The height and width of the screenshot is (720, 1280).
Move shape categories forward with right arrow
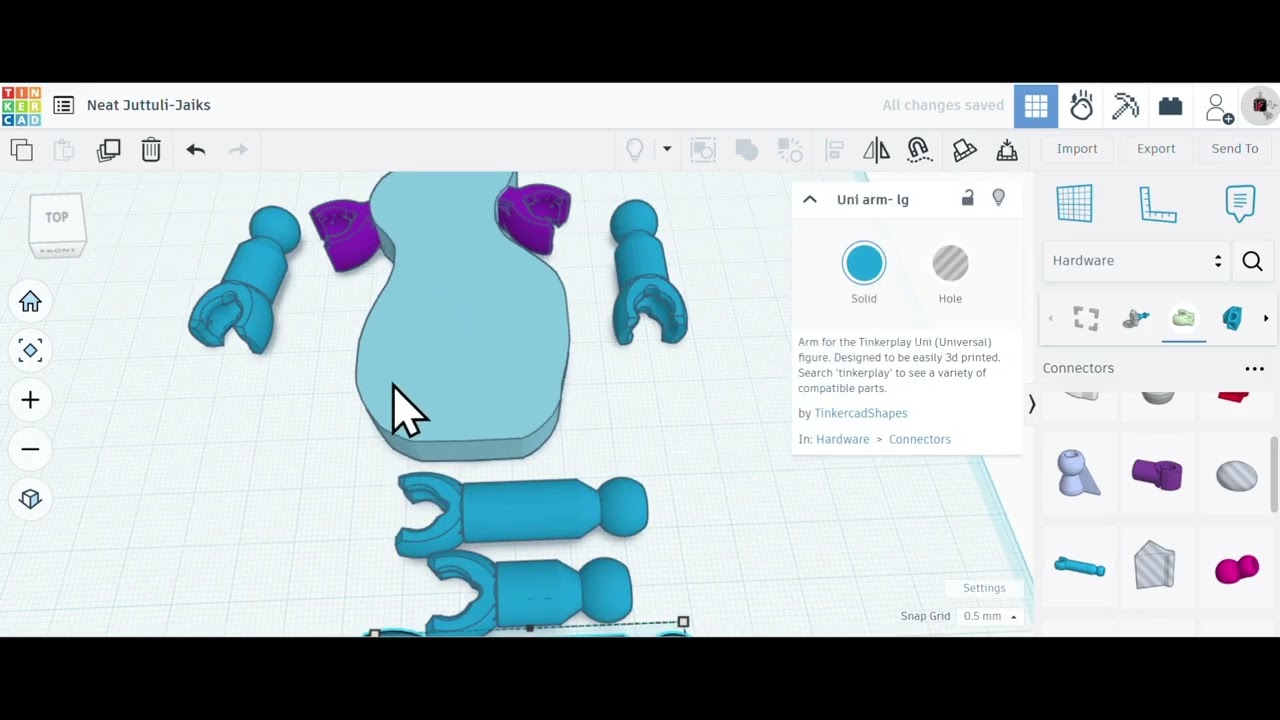click(1266, 319)
